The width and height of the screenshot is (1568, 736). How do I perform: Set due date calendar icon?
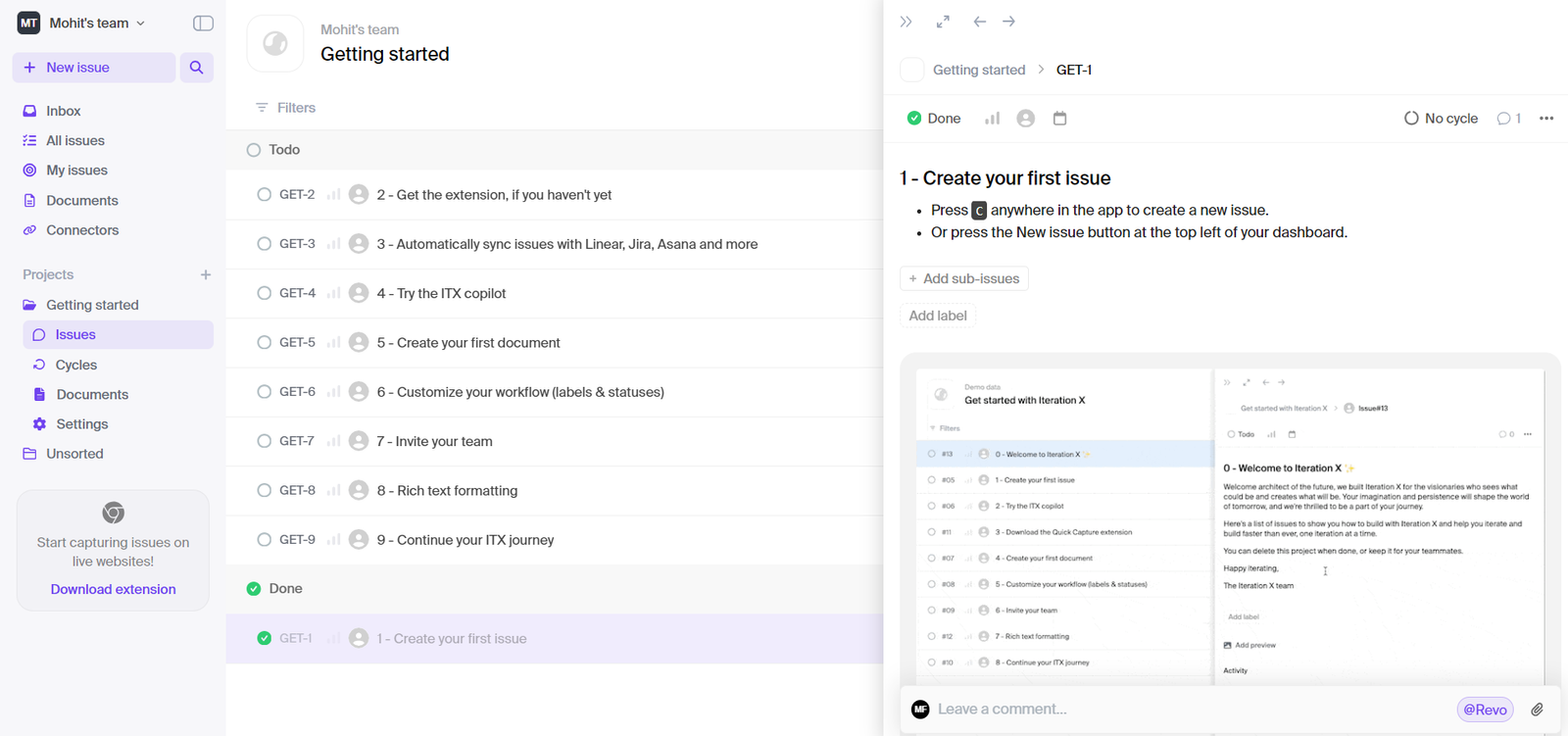(1059, 119)
